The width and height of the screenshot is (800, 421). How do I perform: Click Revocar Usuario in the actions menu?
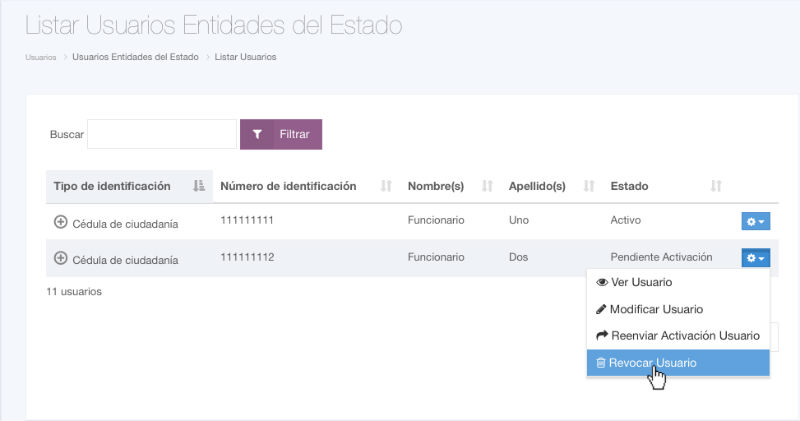pyautogui.click(x=652, y=362)
